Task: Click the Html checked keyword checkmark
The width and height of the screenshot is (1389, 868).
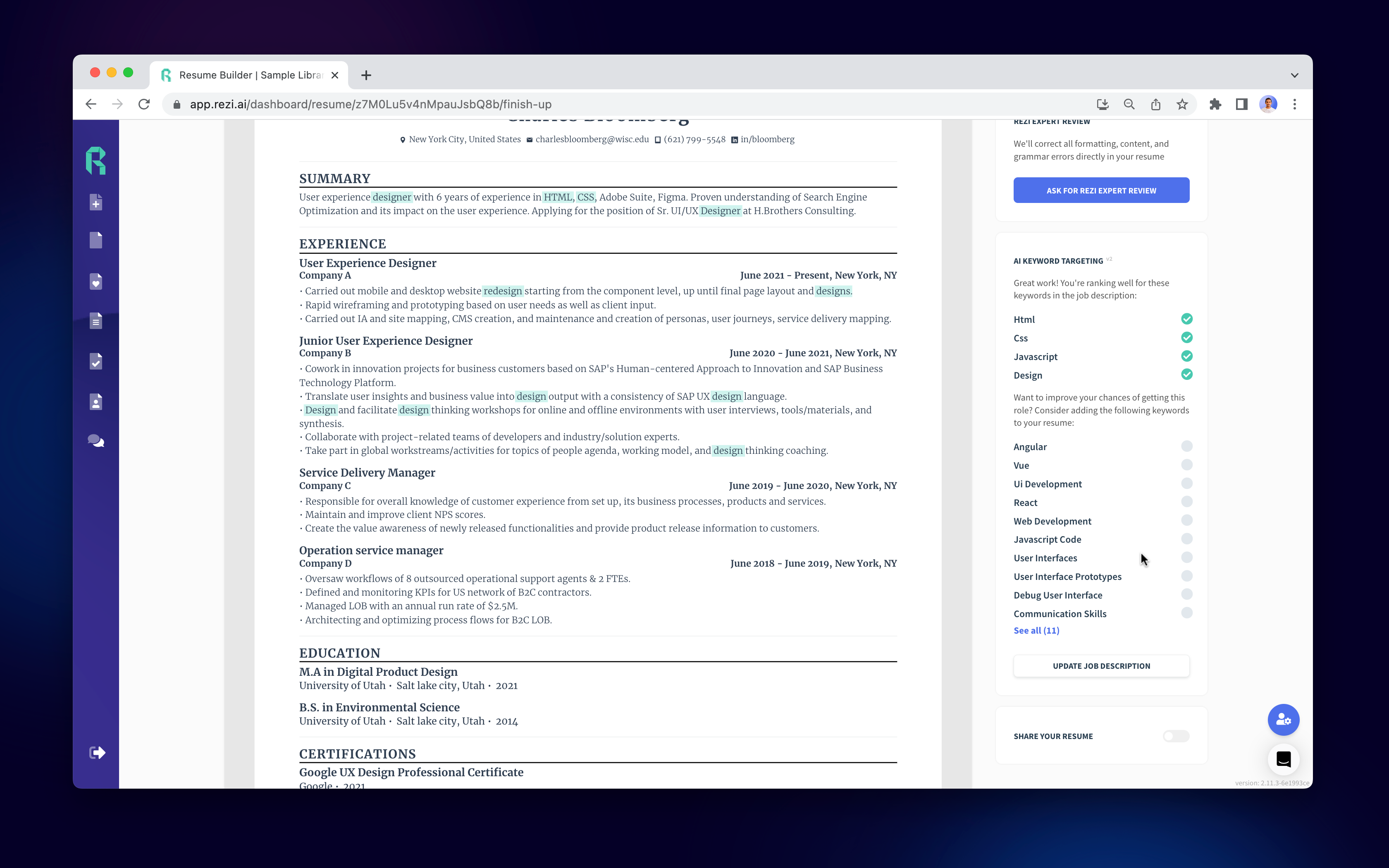Action: 1187,319
